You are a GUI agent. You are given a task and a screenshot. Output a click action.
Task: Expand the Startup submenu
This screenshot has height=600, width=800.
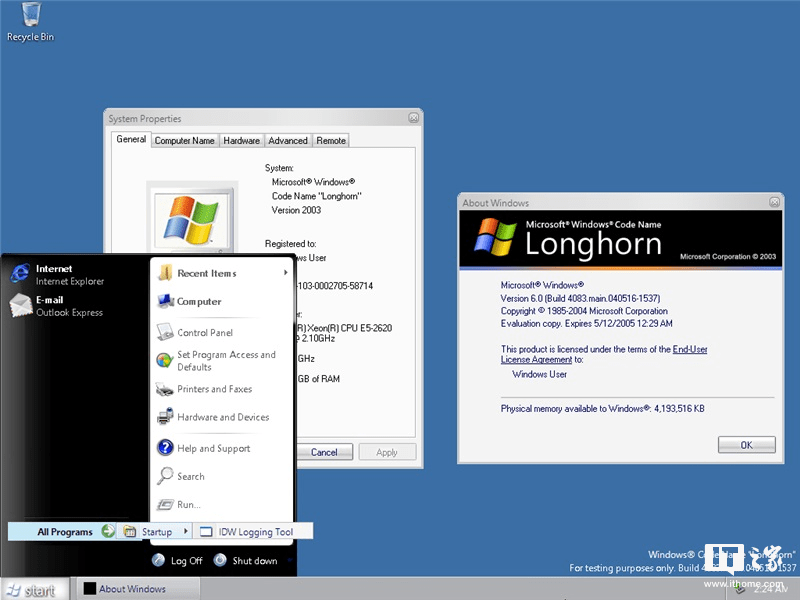pyautogui.click(x=157, y=530)
